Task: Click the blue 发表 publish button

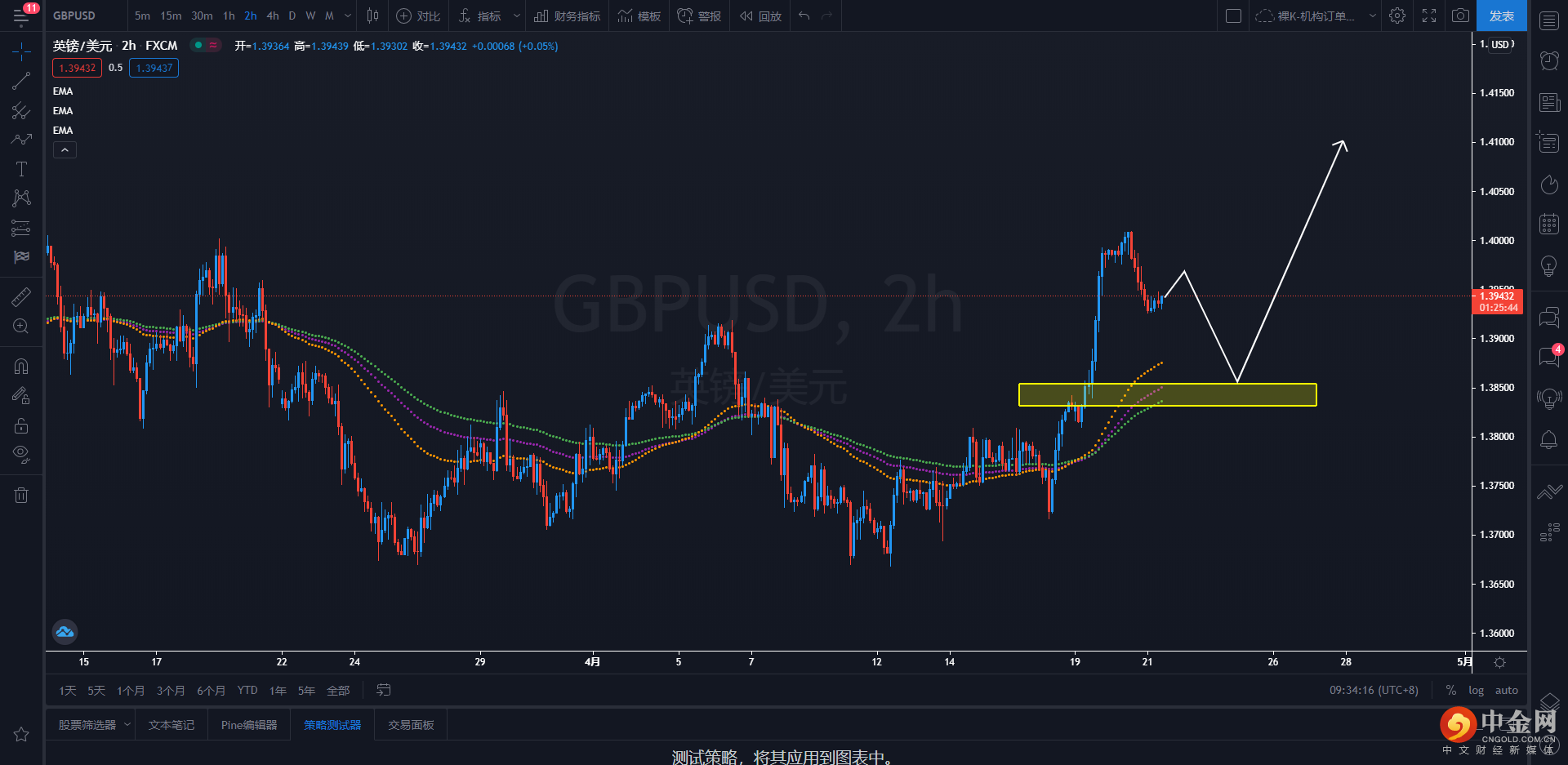Action: tap(1501, 16)
